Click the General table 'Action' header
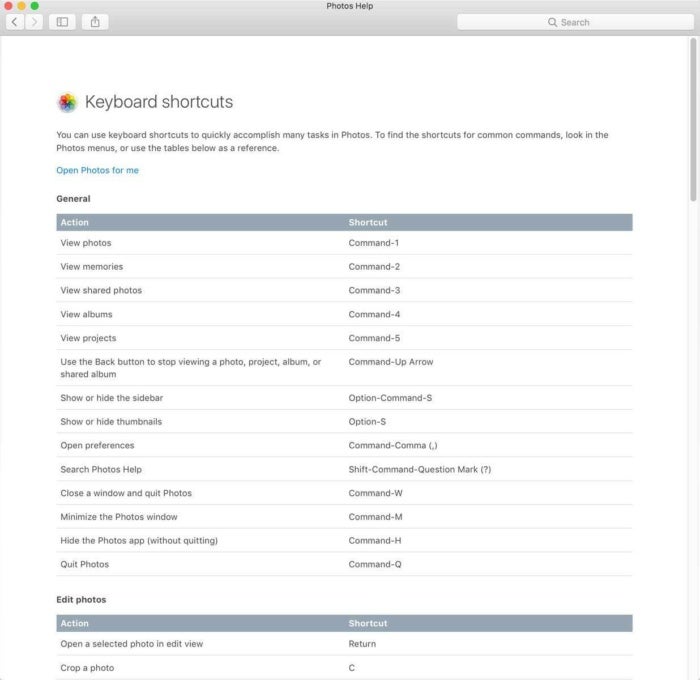700x680 pixels. pos(75,222)
